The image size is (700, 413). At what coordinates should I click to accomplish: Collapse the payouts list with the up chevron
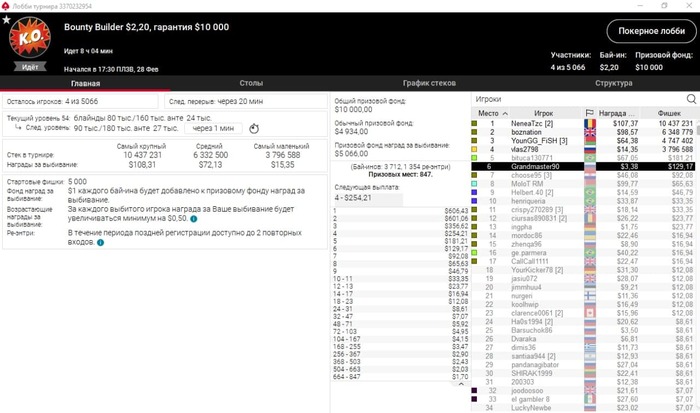coord(461,384)
